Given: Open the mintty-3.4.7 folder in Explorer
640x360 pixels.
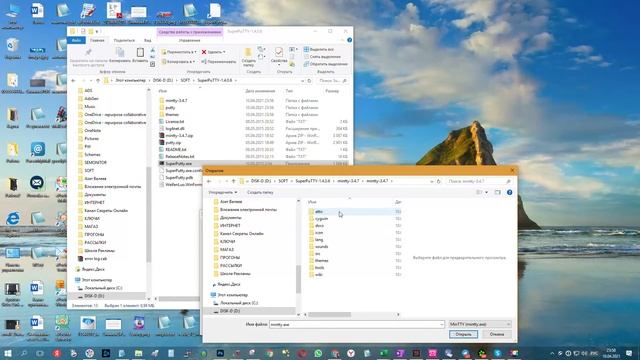Looking at the screenshot, I should (x=176, y=100).
